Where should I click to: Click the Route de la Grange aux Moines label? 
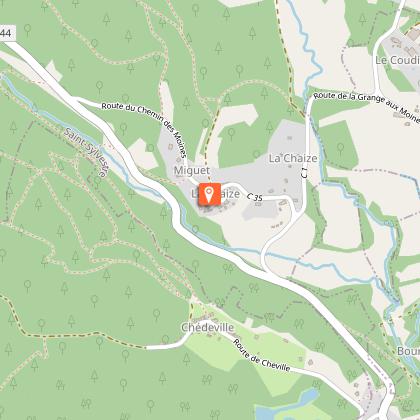(x=366, y=105)
